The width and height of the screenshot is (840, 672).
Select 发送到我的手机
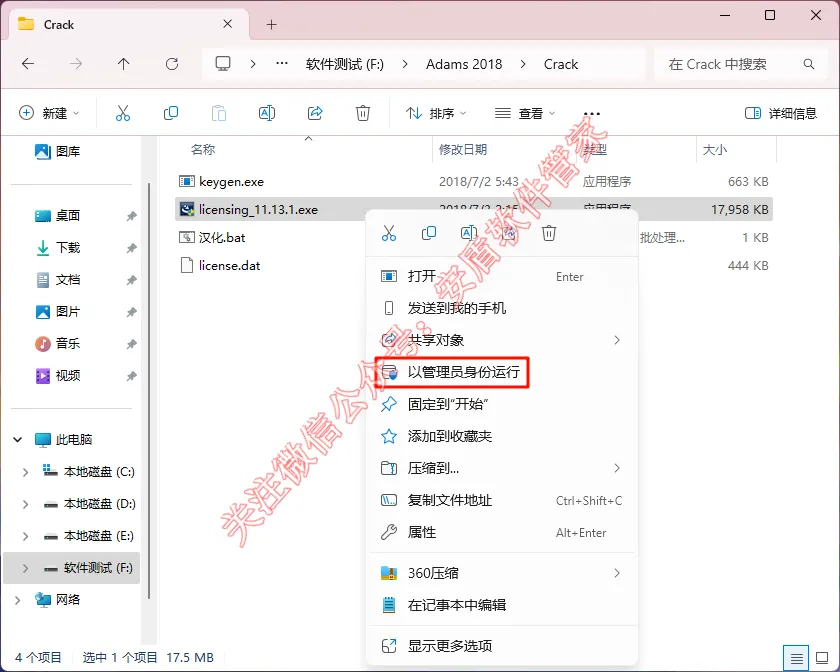(502, 308)
